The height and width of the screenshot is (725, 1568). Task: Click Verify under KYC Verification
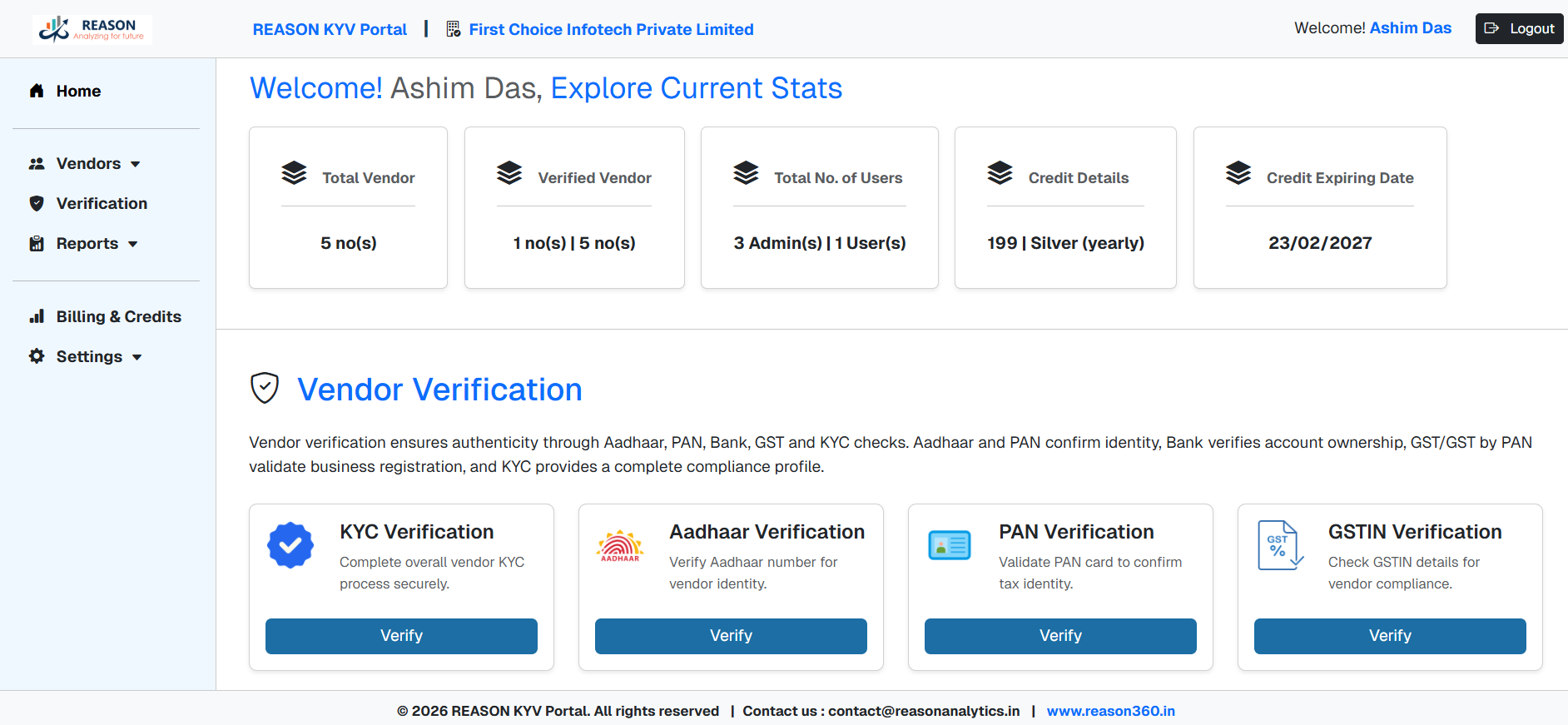[401, 636]
